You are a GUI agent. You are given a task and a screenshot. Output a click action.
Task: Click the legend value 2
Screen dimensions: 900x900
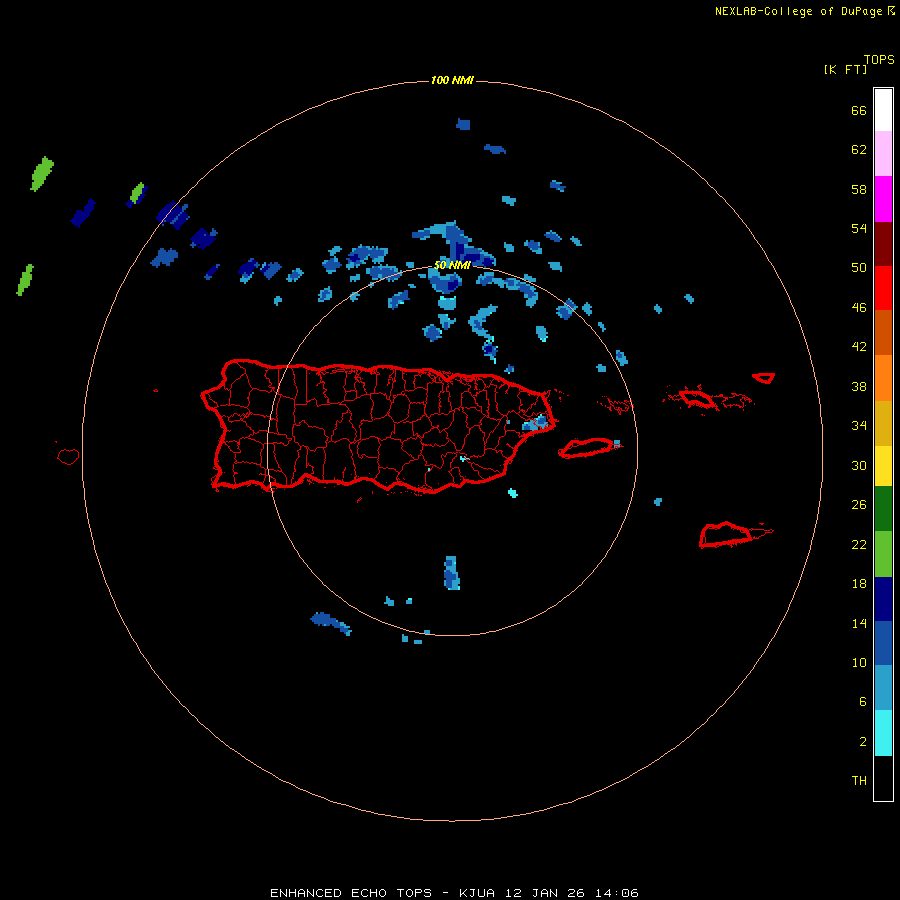pyautogui.click(x=863, y=742)
